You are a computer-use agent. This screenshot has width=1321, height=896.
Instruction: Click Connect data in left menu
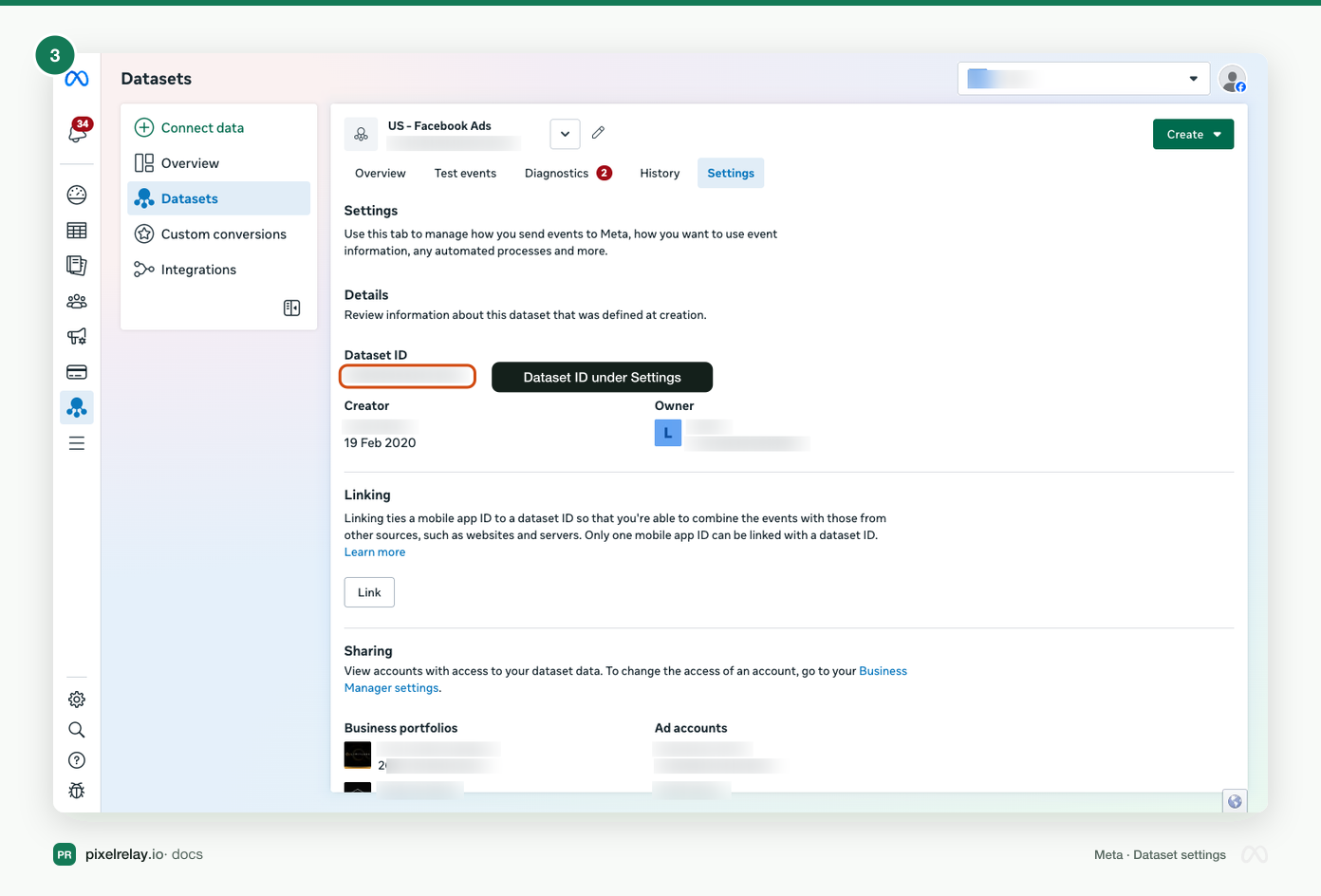219,128
